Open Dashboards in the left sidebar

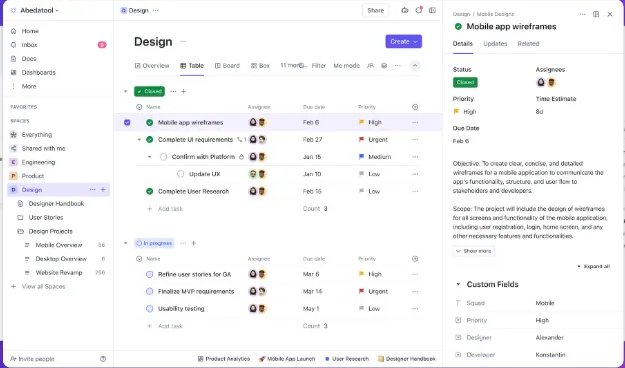pyautogui.click(x=38, y=73)
